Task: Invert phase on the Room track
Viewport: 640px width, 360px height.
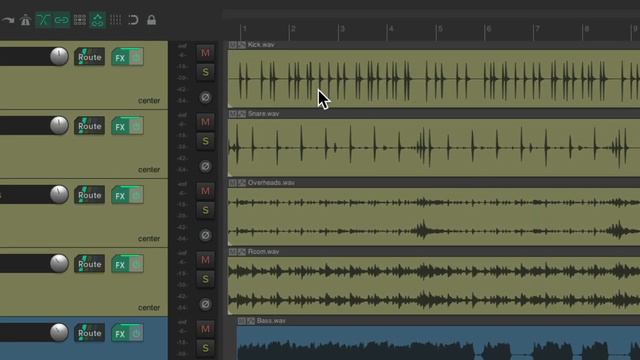Action: pyautogui.click(x=205, y=304)
